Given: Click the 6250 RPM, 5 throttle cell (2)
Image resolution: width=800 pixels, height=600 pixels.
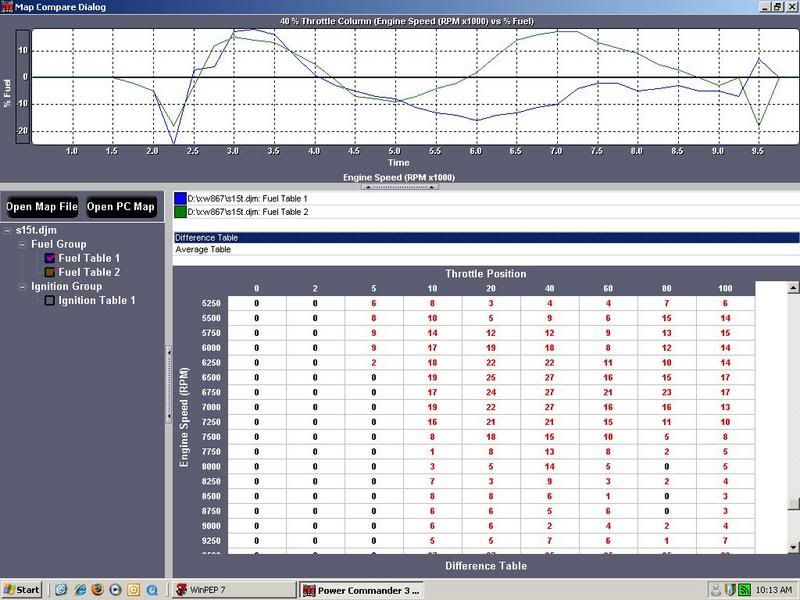Looking at the screenshot, I should pyautogui.click(x=373, y=363).
